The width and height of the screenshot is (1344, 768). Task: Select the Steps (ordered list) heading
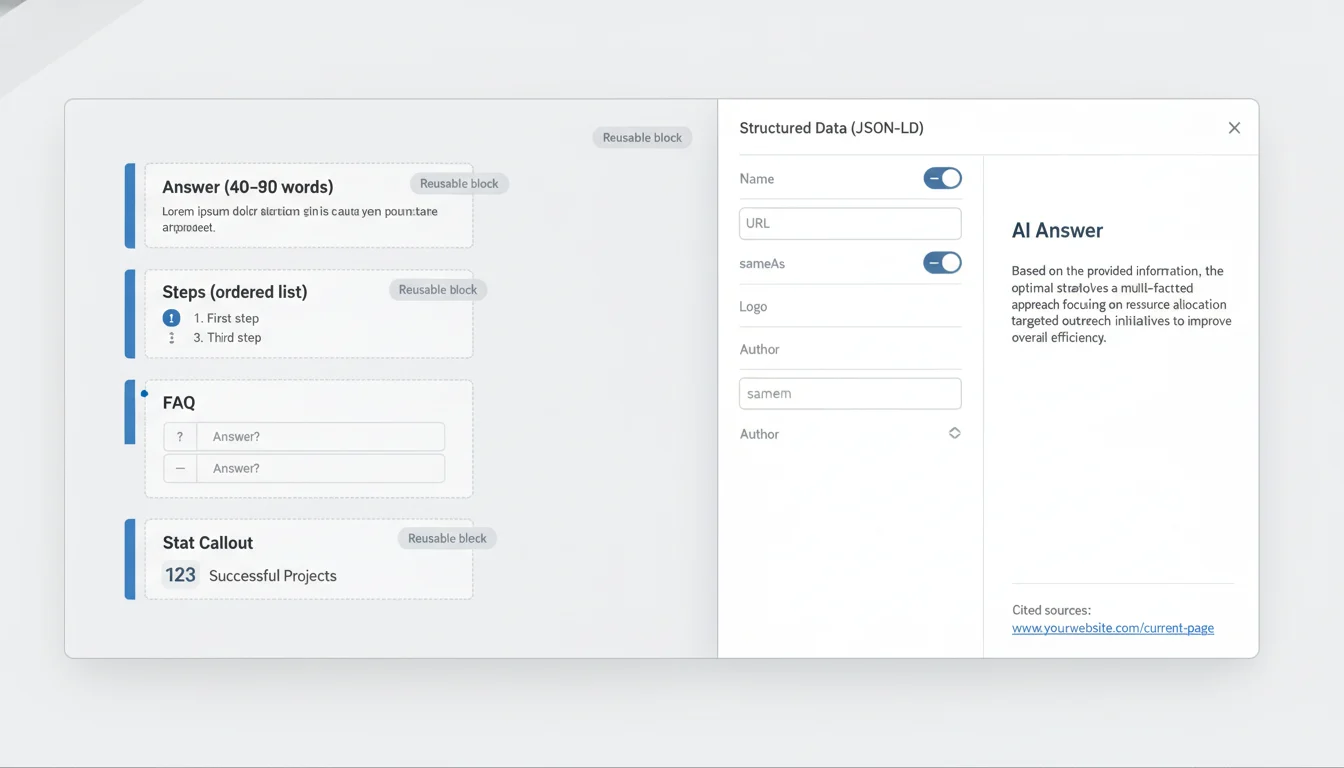[x=235, y=292]
